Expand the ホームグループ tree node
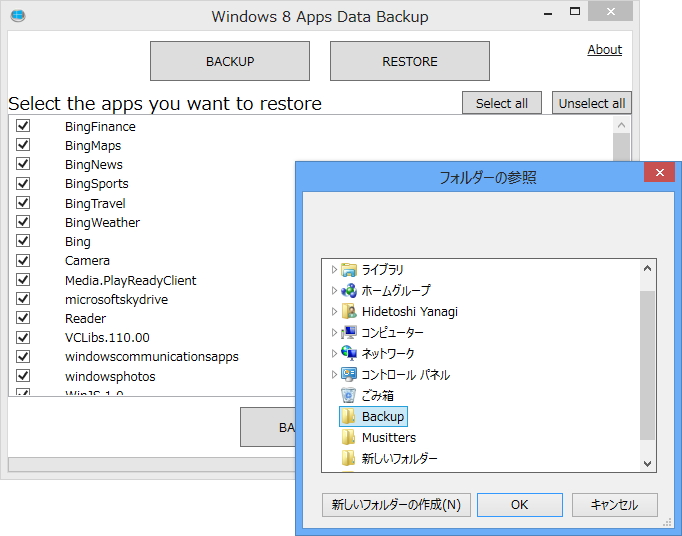 click(334, 291)
